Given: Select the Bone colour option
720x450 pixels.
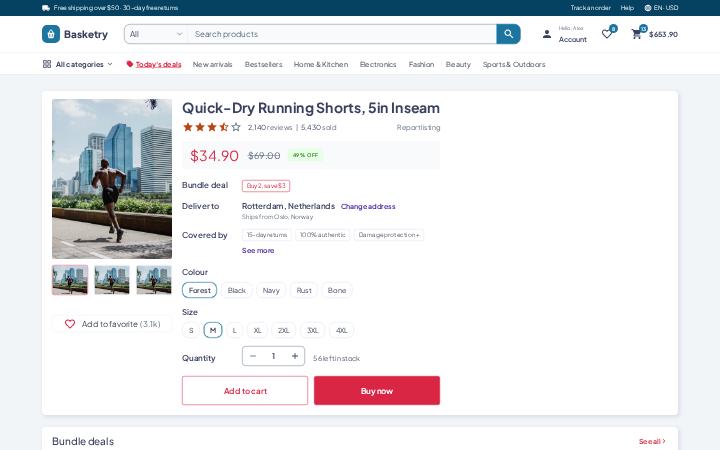Looking at the screenshot, I should (x=337, y=290).
